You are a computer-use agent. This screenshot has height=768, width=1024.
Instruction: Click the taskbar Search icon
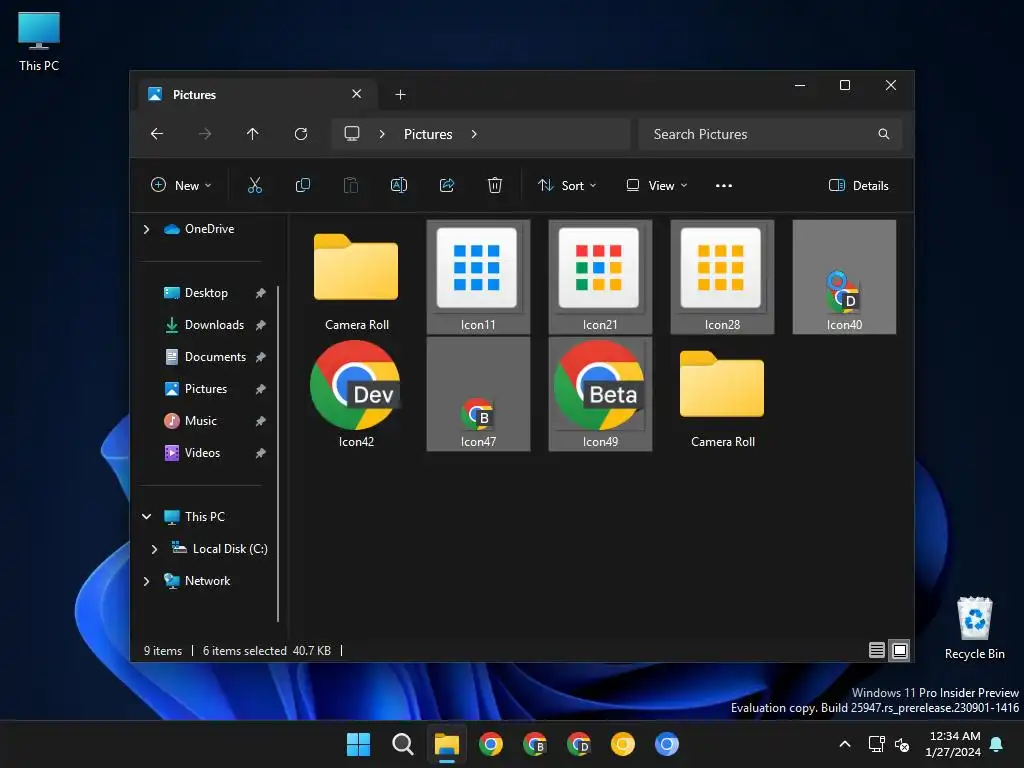pos(402,744)
